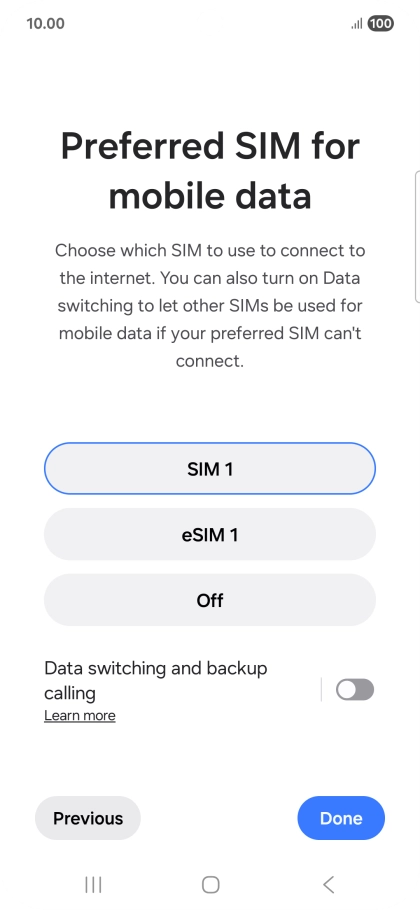Tap the clock showing 10.00
420x910 pixels.
point(45,24)
